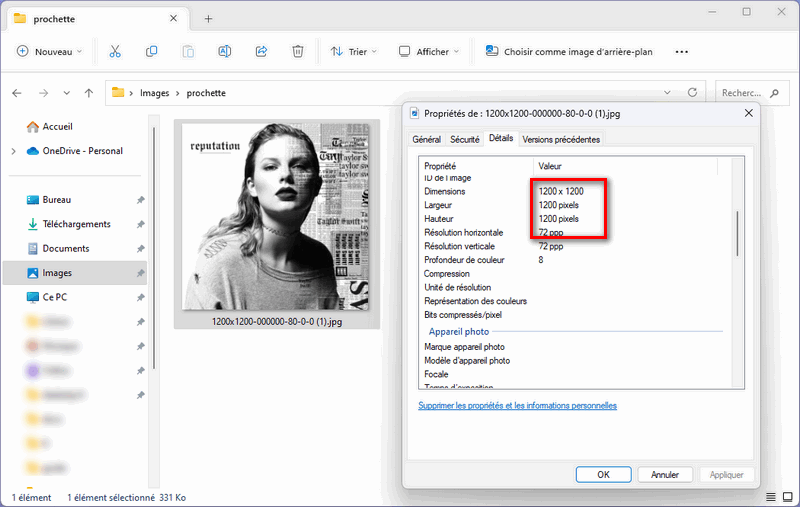Click the Appliquer button
The width and height of the screenshot is (800, 507).
726,474
